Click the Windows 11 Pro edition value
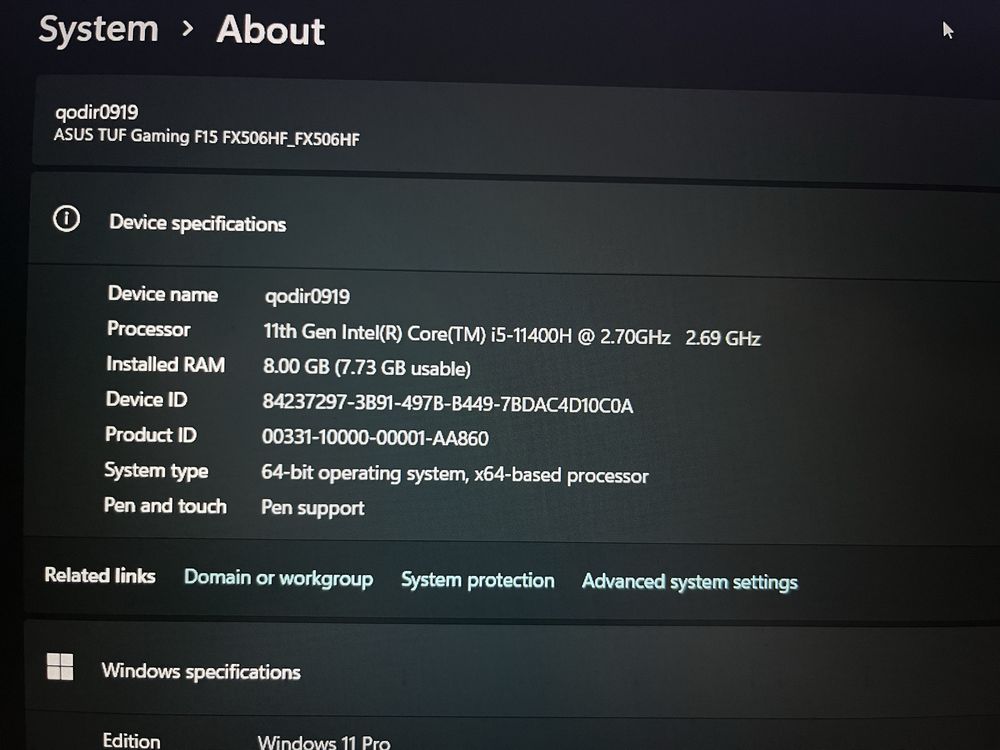The height and width of the screenshot is (750, 1000). 324,742
